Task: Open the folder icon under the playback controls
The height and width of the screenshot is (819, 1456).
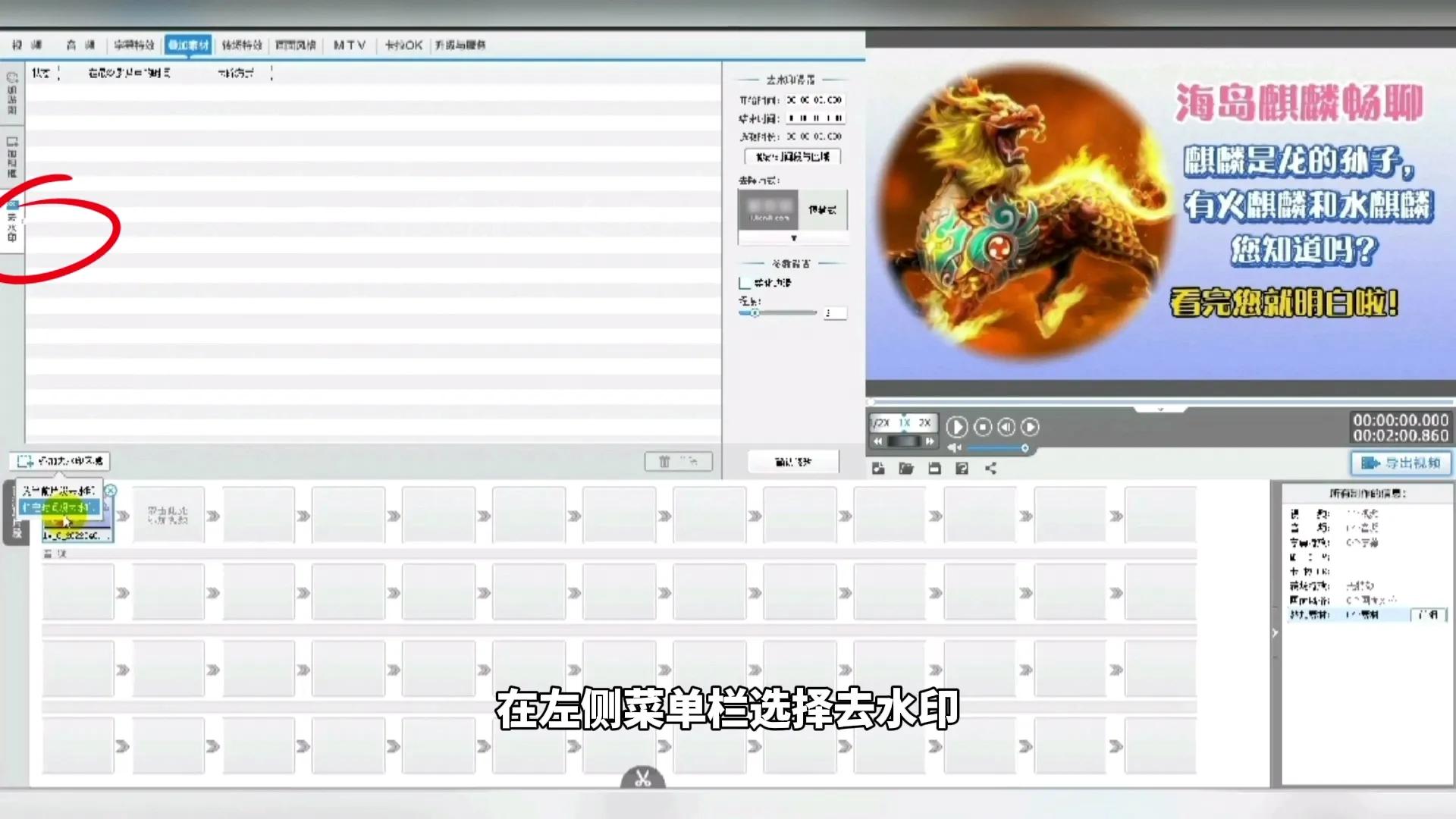Action: pyautogui.click(x=906, y=469)
